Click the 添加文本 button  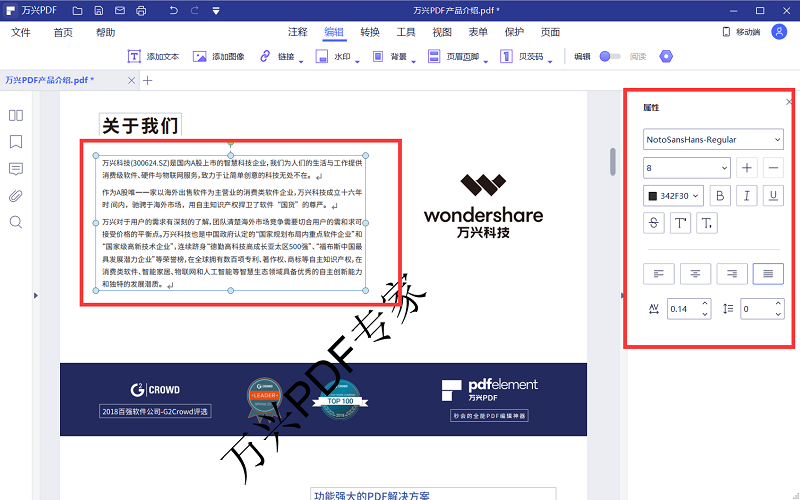tap(154, 57)
